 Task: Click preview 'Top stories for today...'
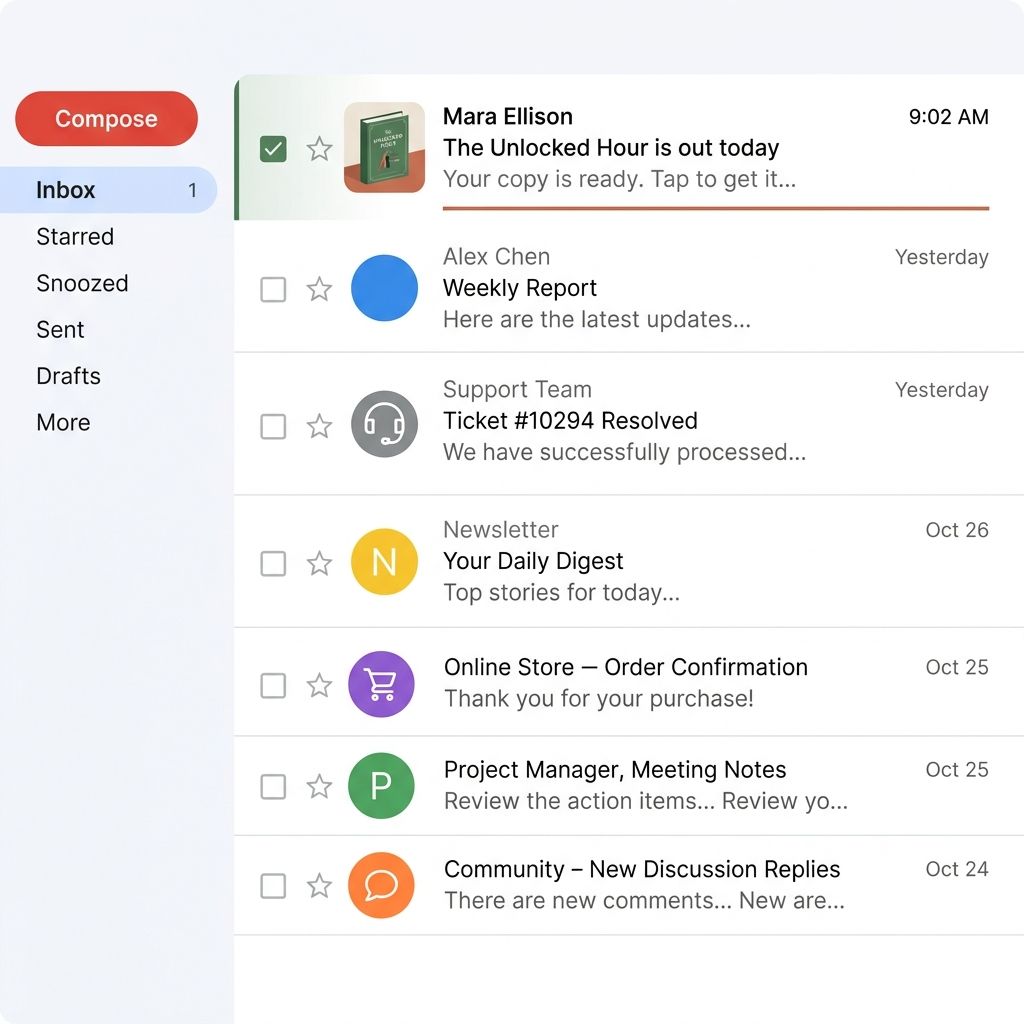pos(562,592)
